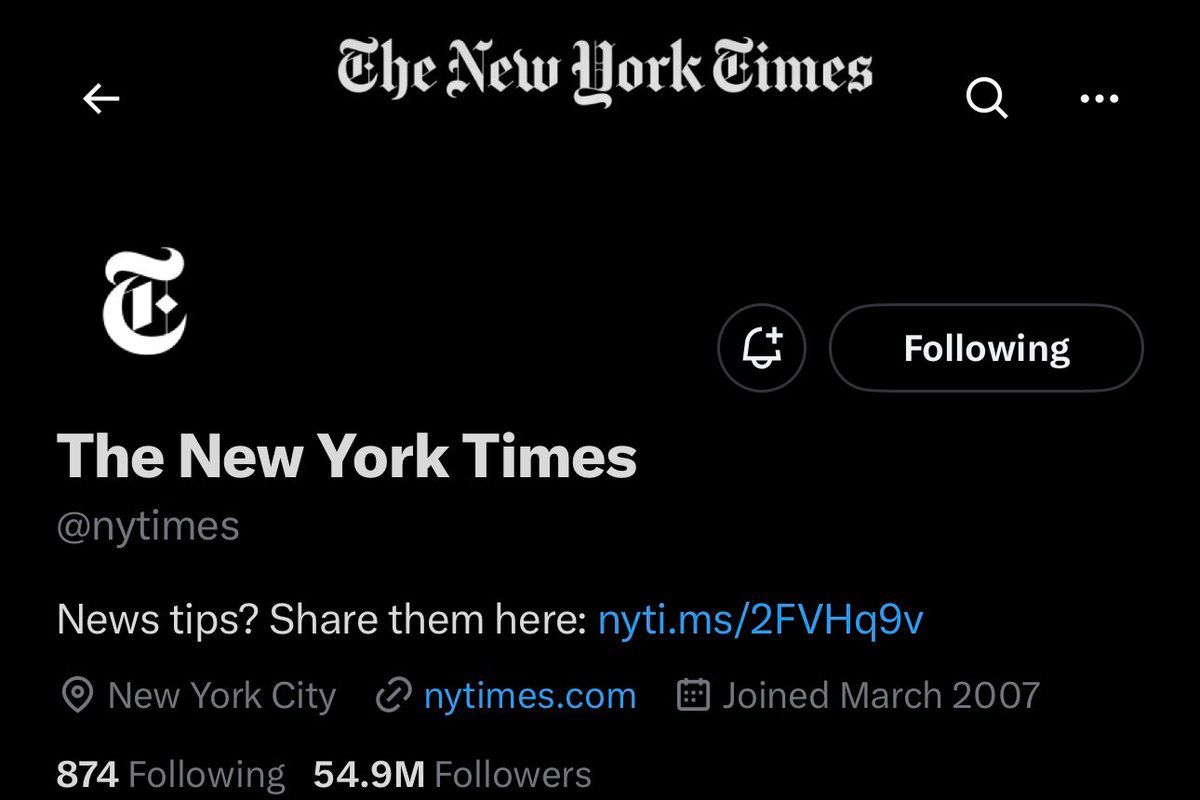Viewport: 1200px width, 800px height.
Task: Open the 54.9M Followers list
Action: click(452, 774)
